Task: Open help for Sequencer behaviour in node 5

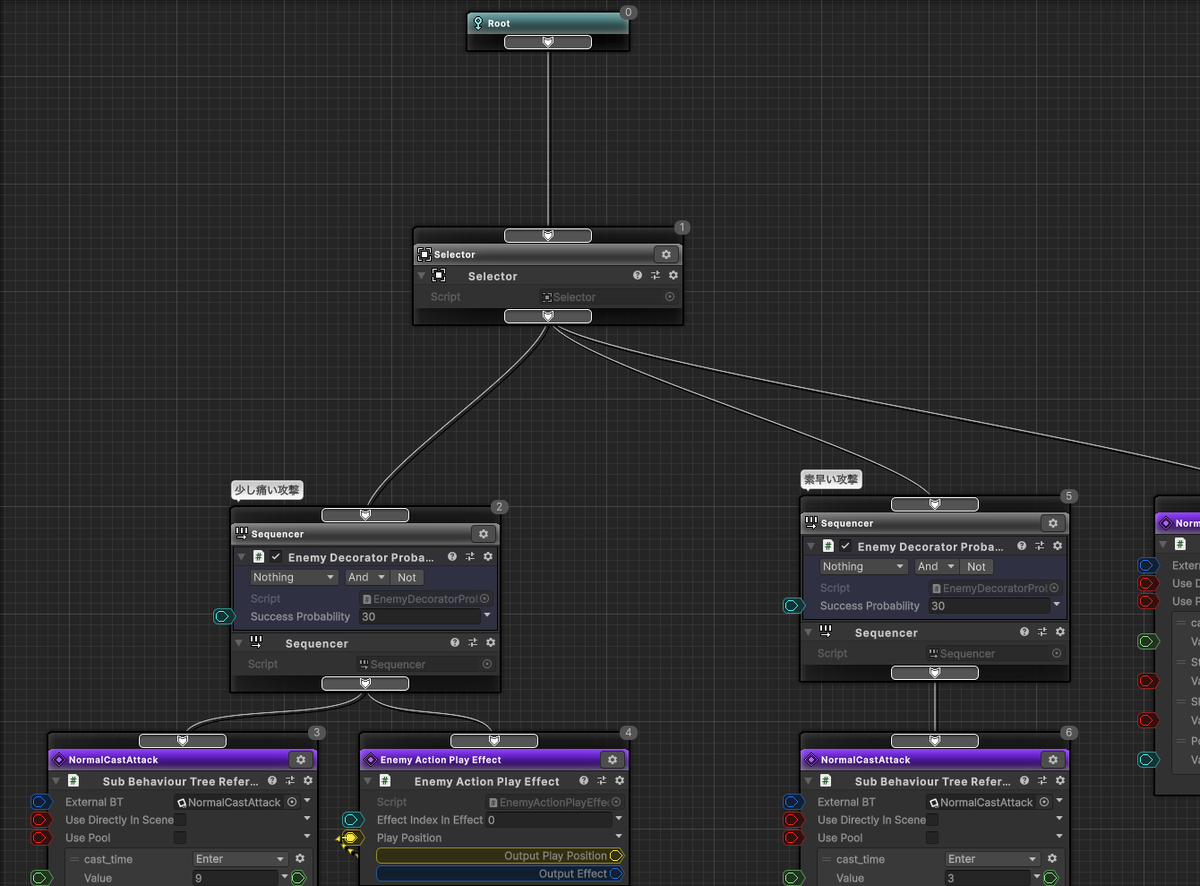Action: [1024, 632]
